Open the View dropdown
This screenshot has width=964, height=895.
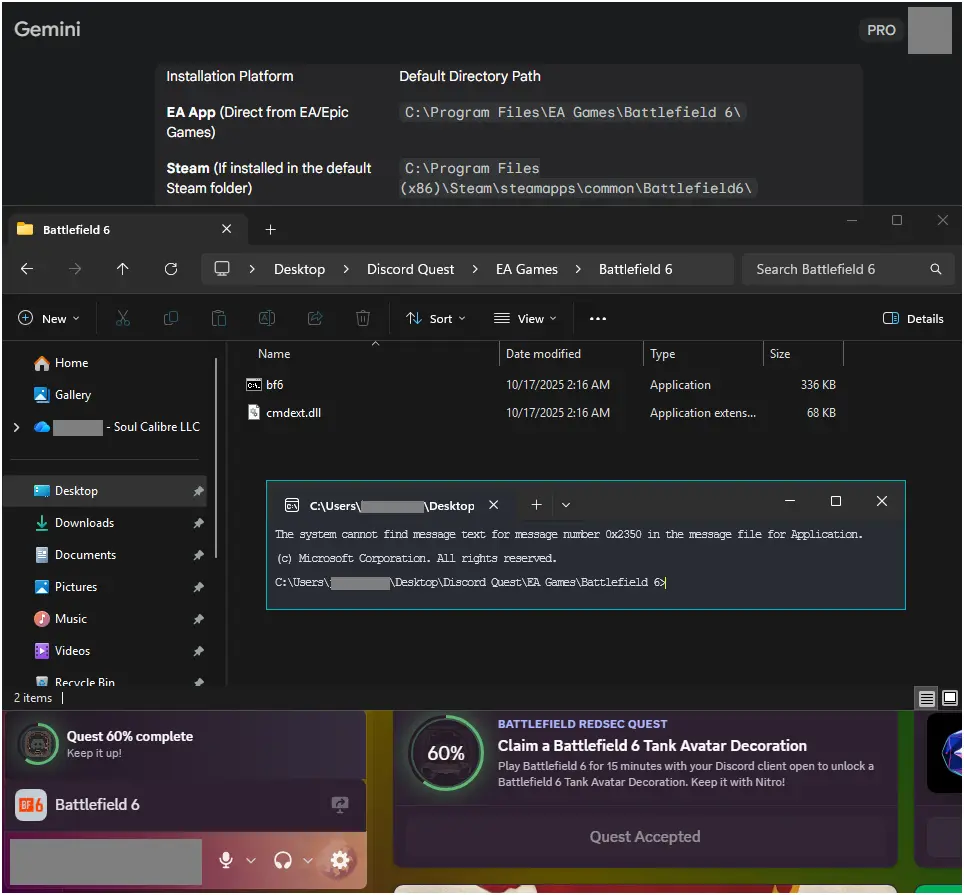click(x=525, y=318)
